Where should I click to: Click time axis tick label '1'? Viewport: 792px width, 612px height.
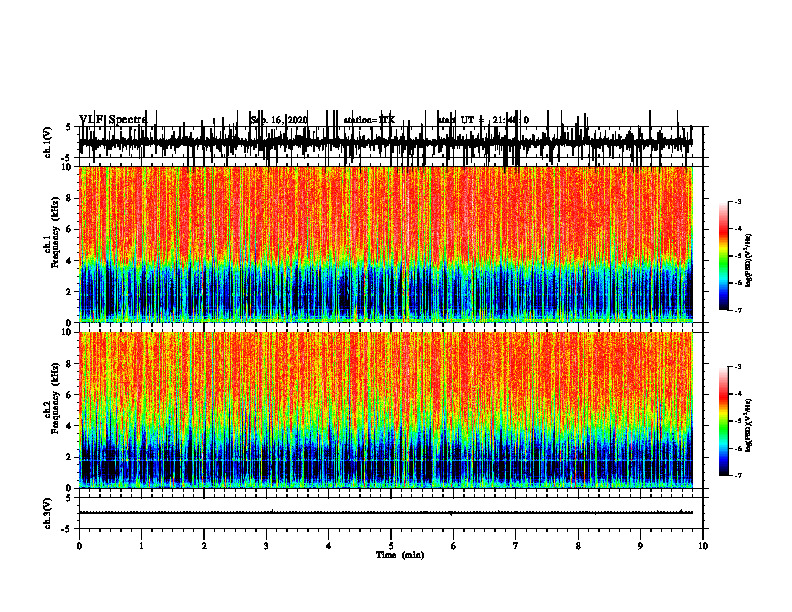pos(141,546)
